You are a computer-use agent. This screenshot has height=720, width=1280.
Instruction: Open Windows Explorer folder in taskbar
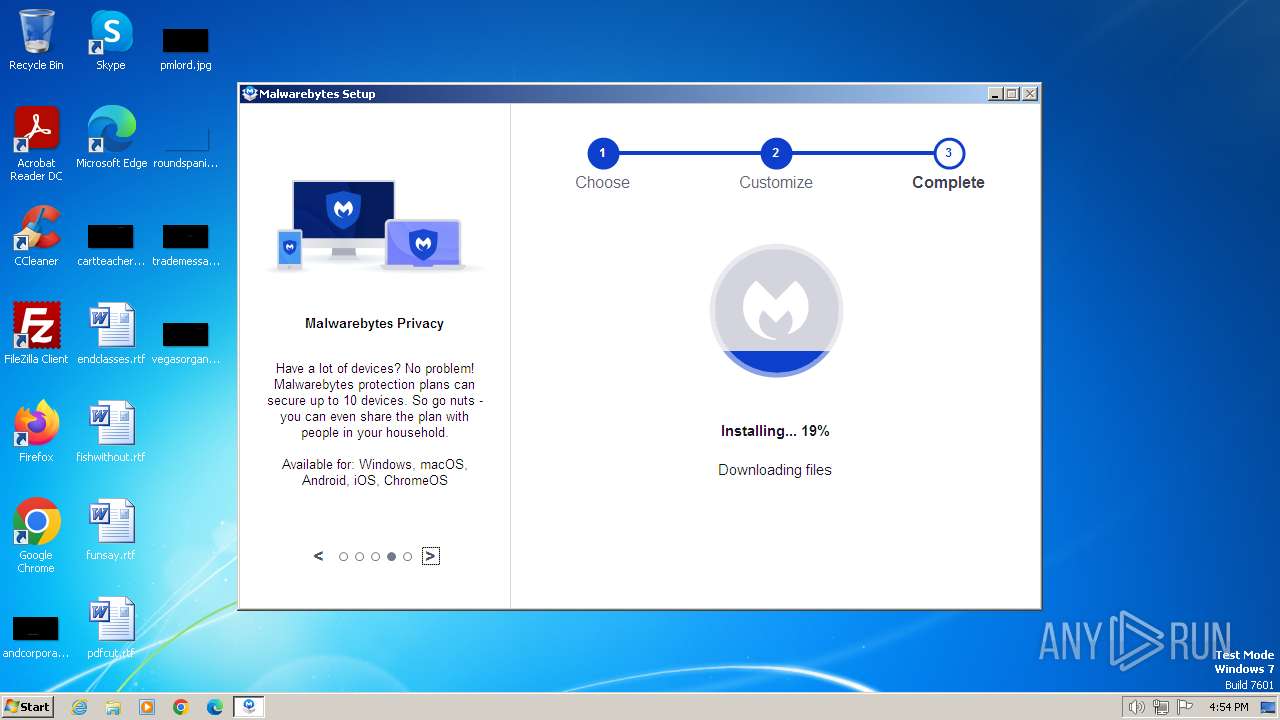coord(113,707)
